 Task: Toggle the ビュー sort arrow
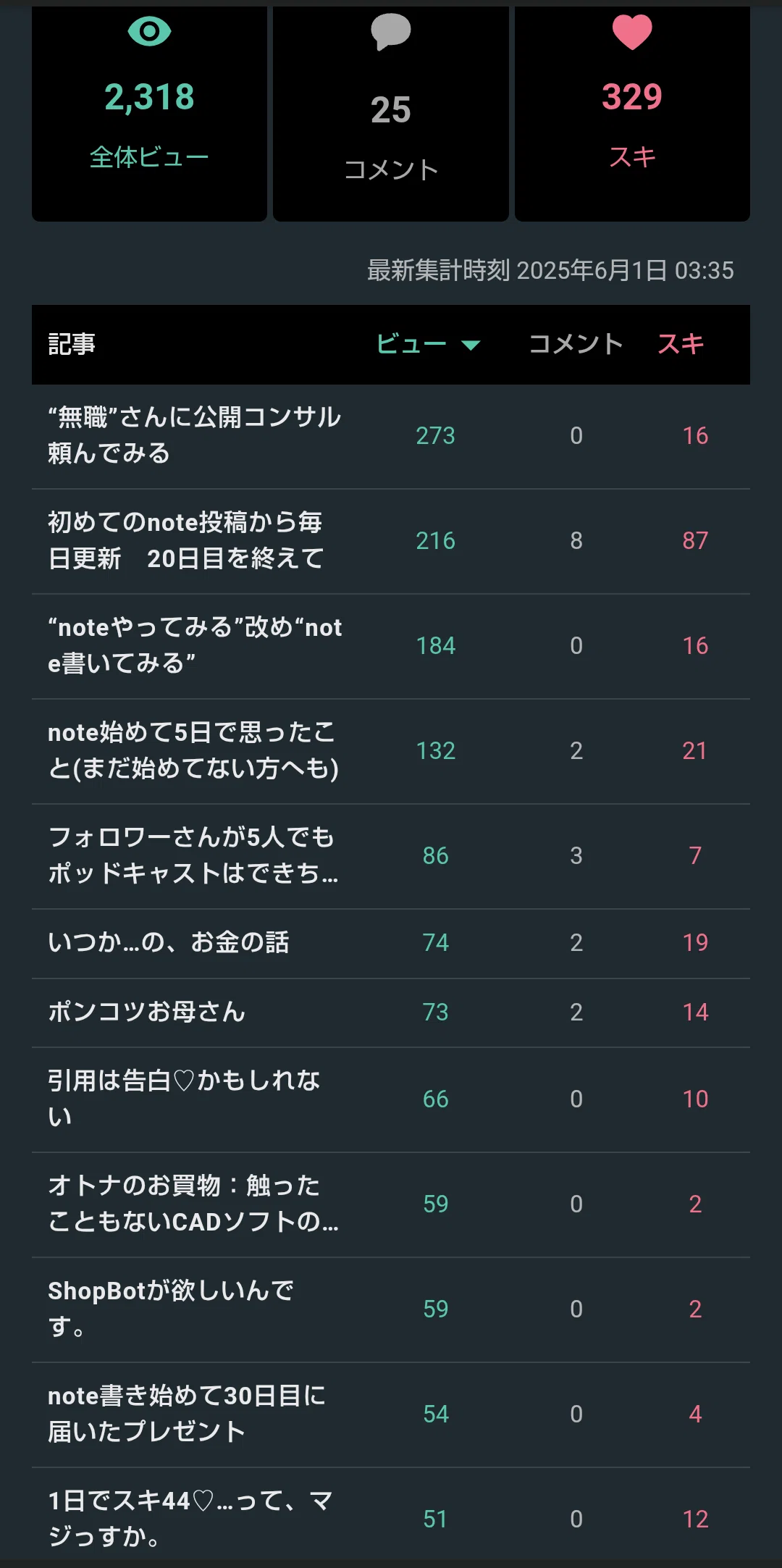click(x=471, y=345)
